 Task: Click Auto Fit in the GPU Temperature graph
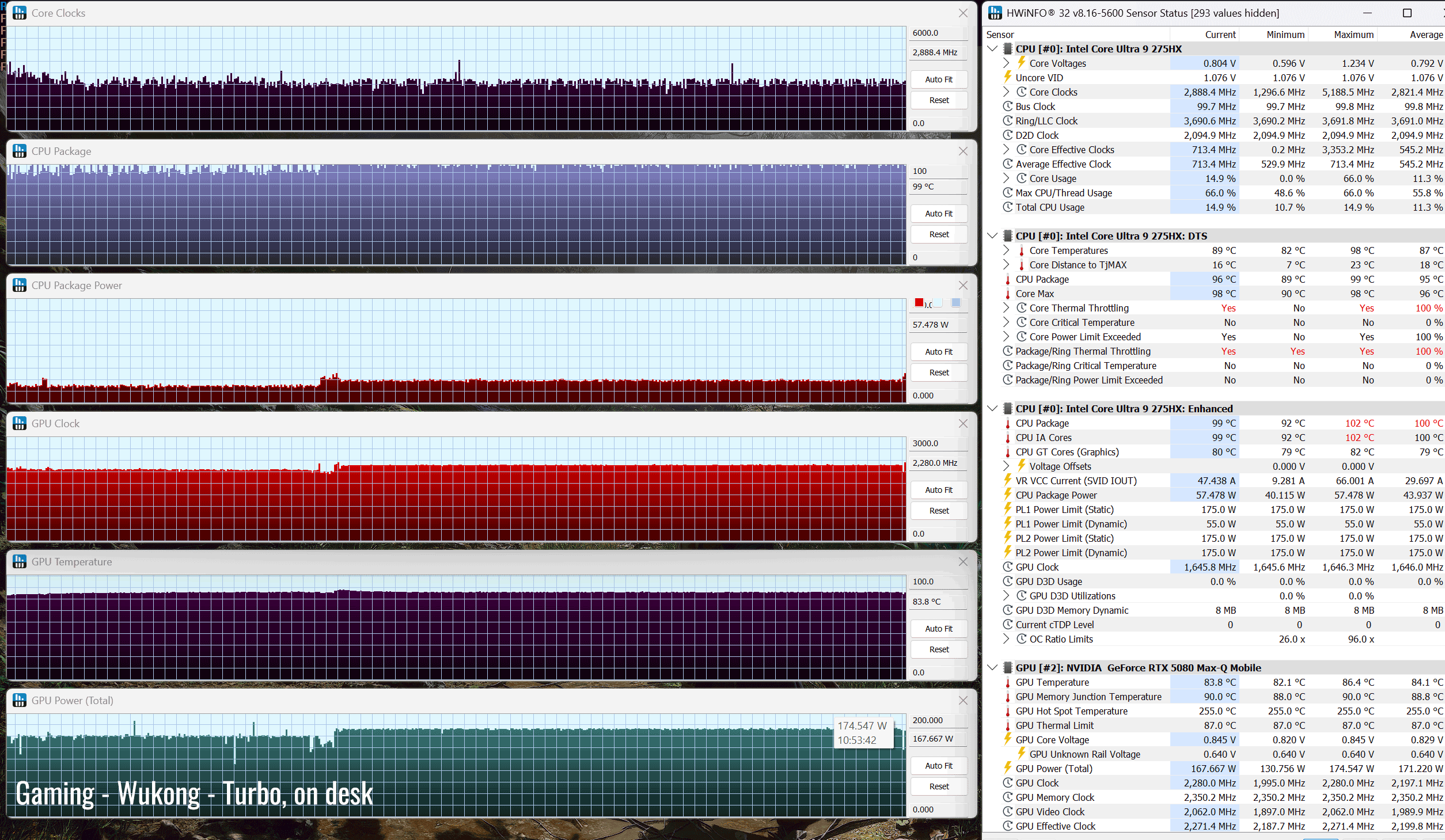tap(939, 629)
